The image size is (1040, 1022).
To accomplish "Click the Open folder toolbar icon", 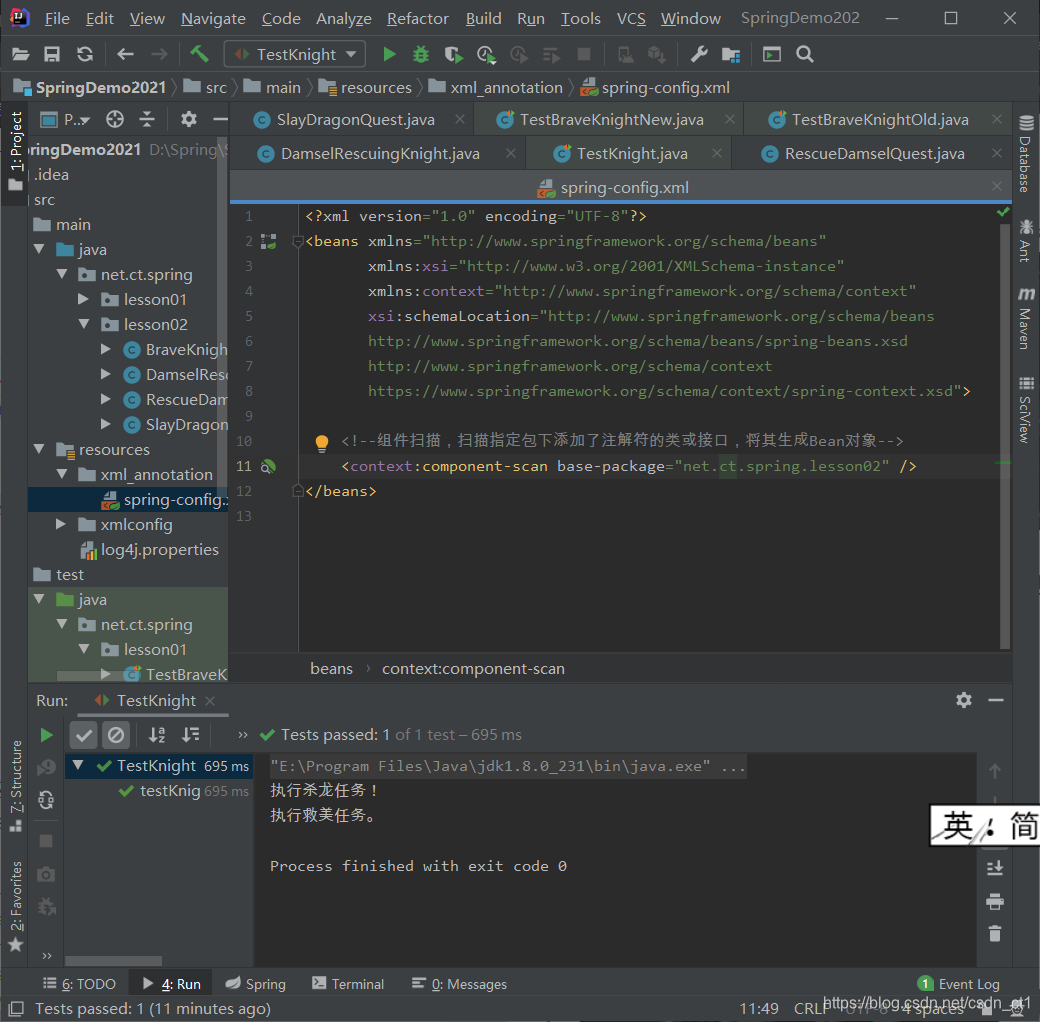I will point(21,54).
